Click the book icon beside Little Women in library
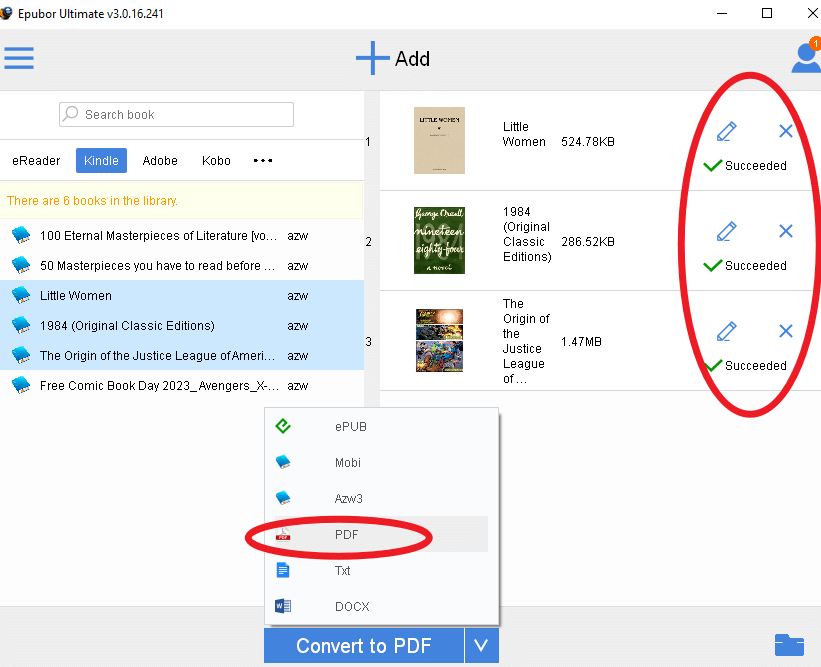Screen dimensions: 821x667 (x=21, y=295)
